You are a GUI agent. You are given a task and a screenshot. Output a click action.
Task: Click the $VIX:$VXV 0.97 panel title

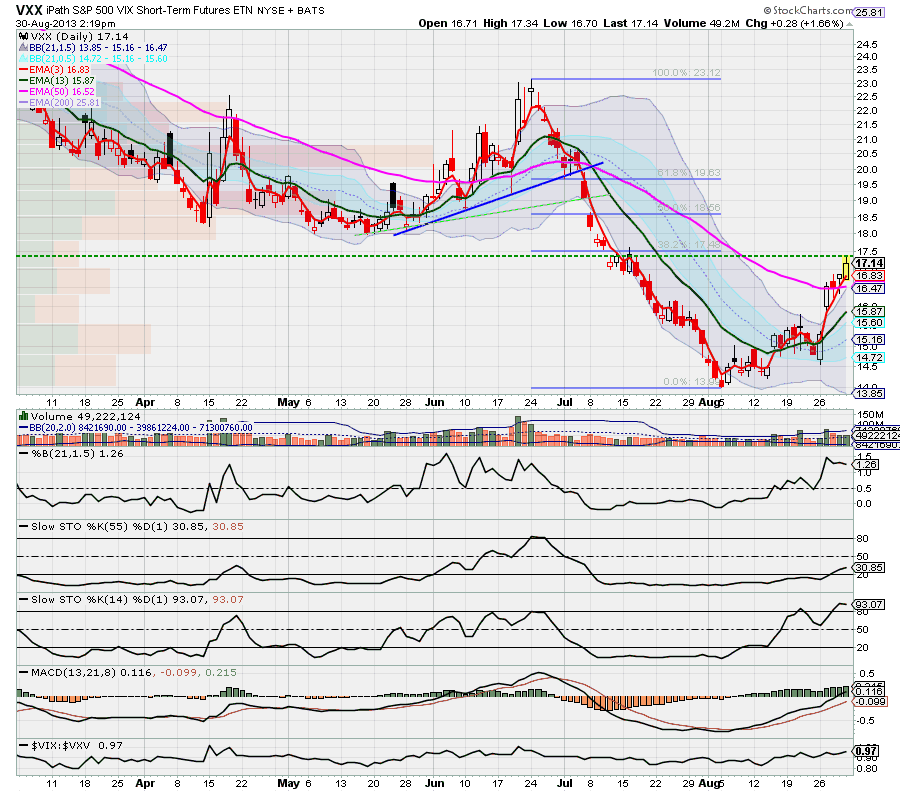point(77,745)
